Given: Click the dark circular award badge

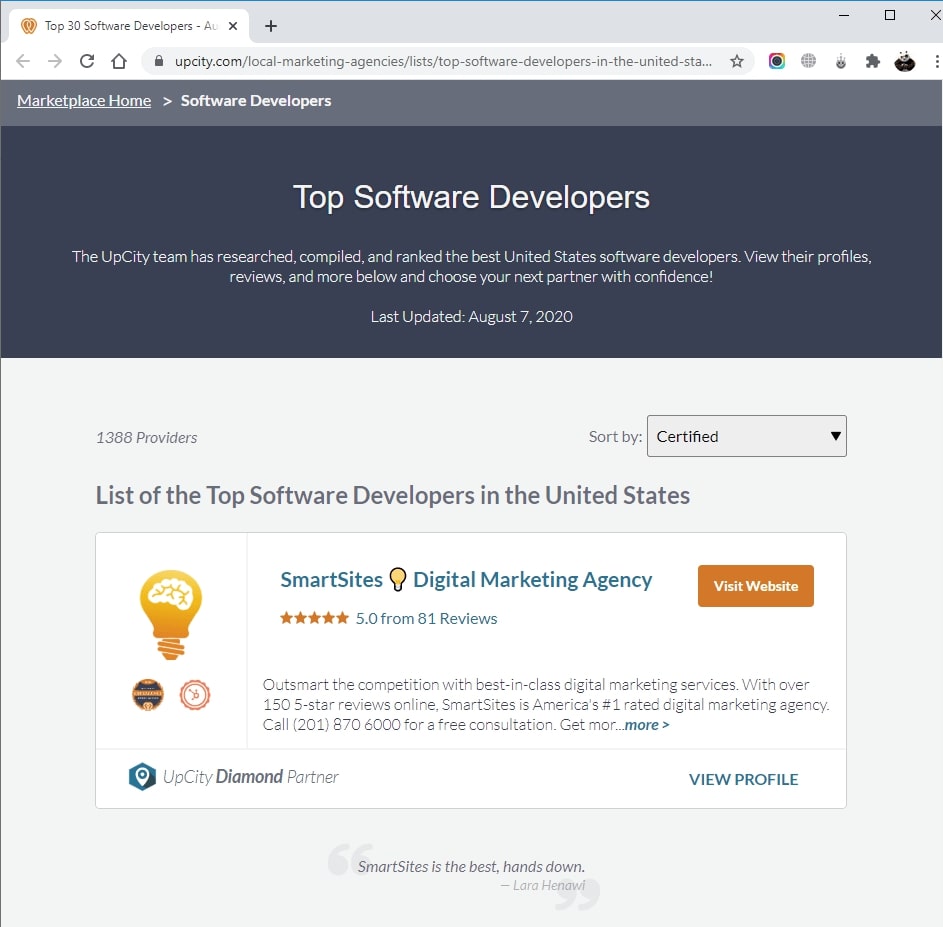Looking at the screenshot, I should tap(148, 695).
